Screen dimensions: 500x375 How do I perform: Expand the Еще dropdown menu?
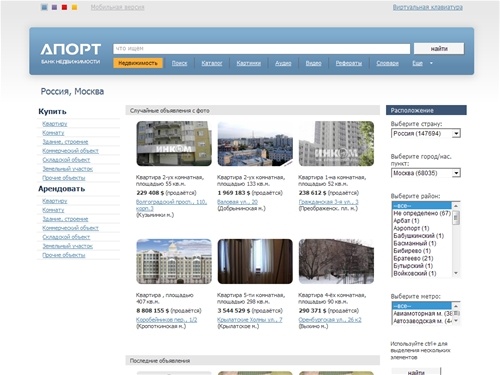[x=422, y=63]
